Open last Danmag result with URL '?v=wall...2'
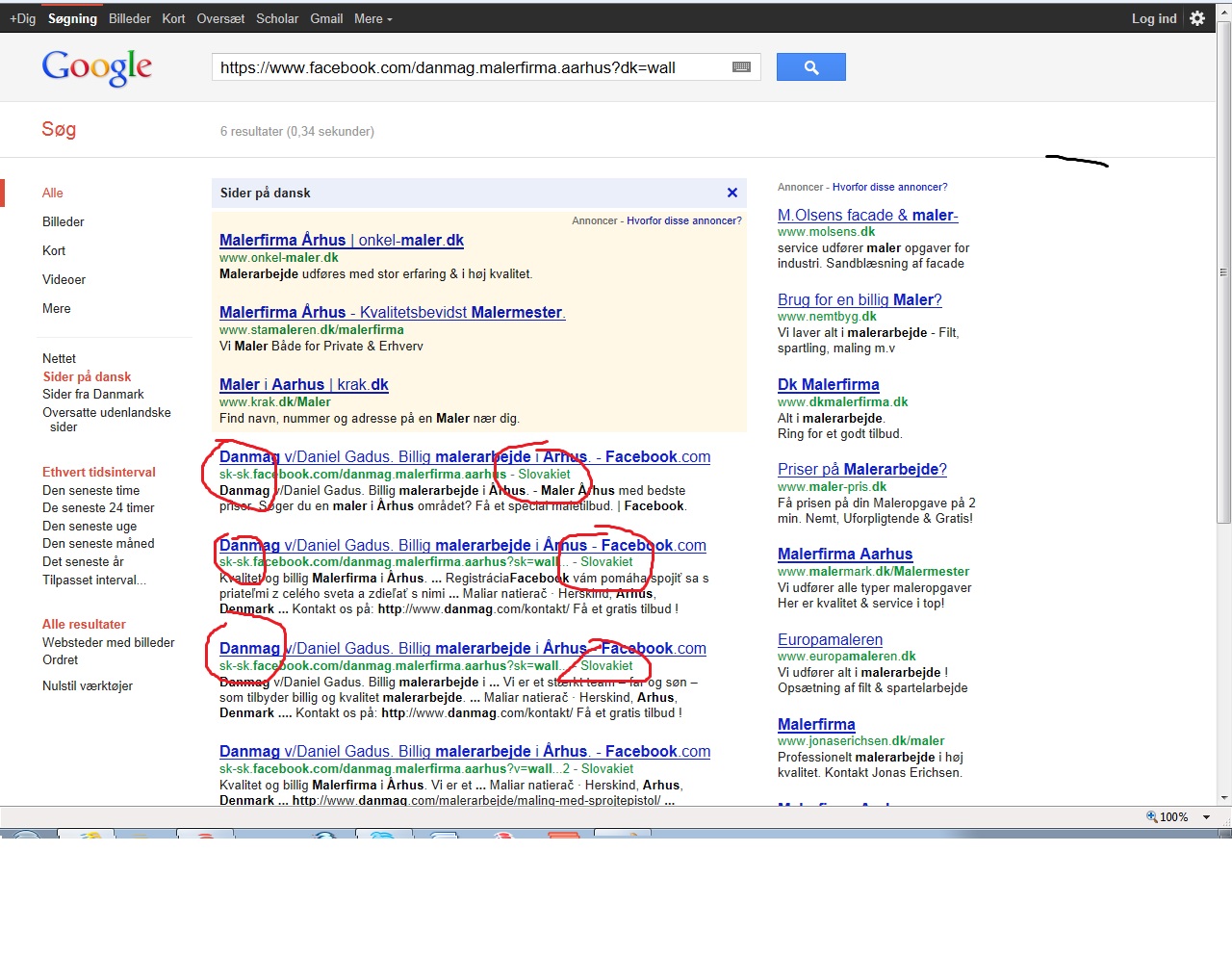 465,751
